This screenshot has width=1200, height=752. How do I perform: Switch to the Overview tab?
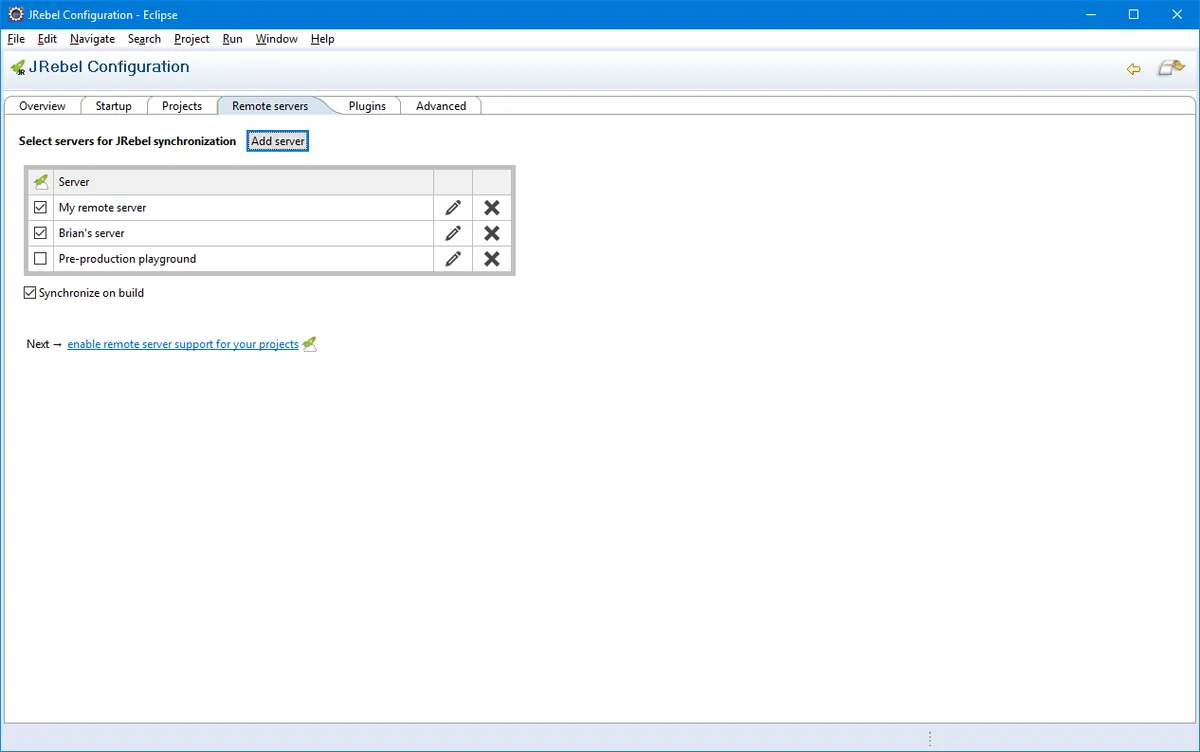pyautogui.click(x=42, y=106)
